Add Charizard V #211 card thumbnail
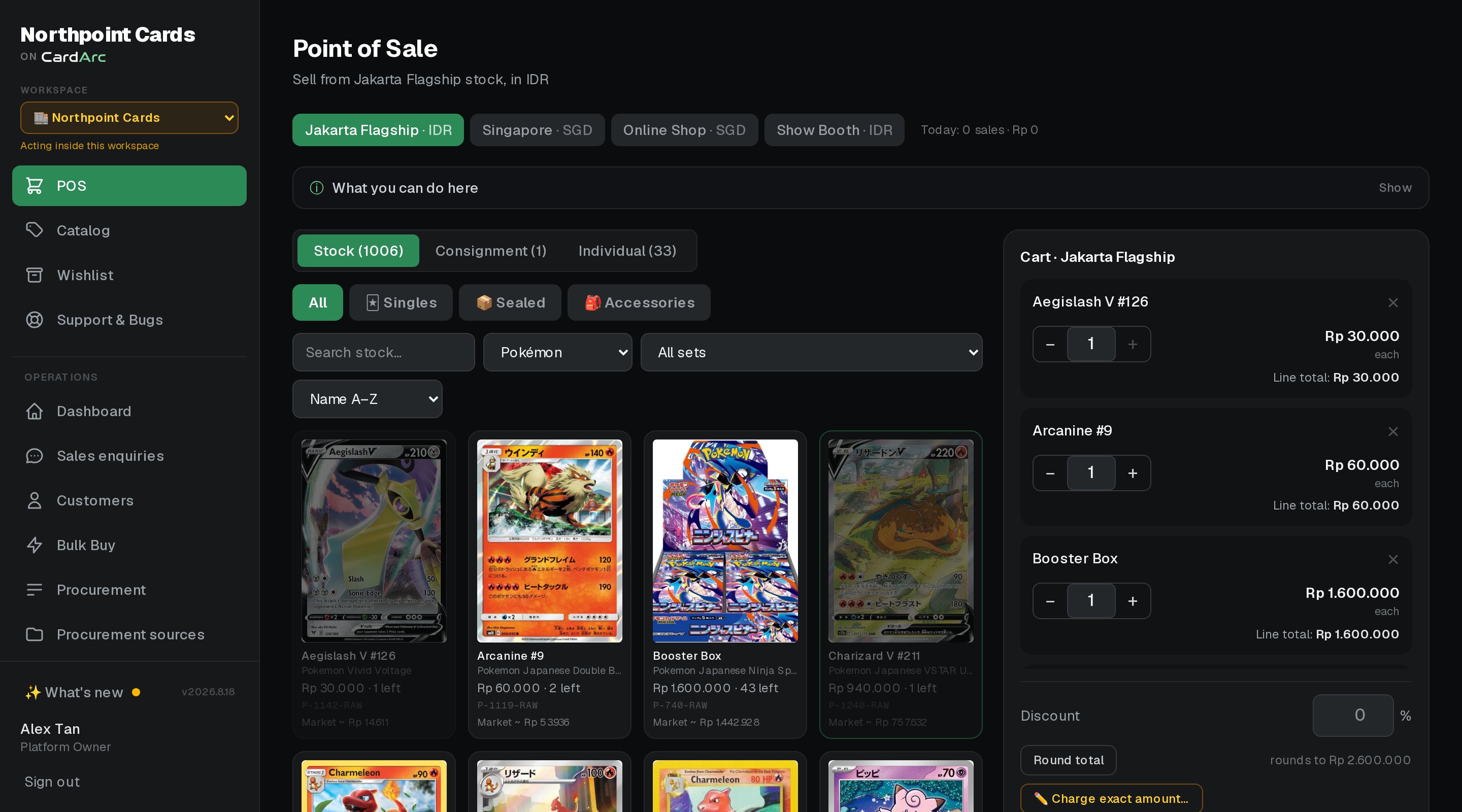The width and height of the screenshot is (1462, 812). (901, 541)
